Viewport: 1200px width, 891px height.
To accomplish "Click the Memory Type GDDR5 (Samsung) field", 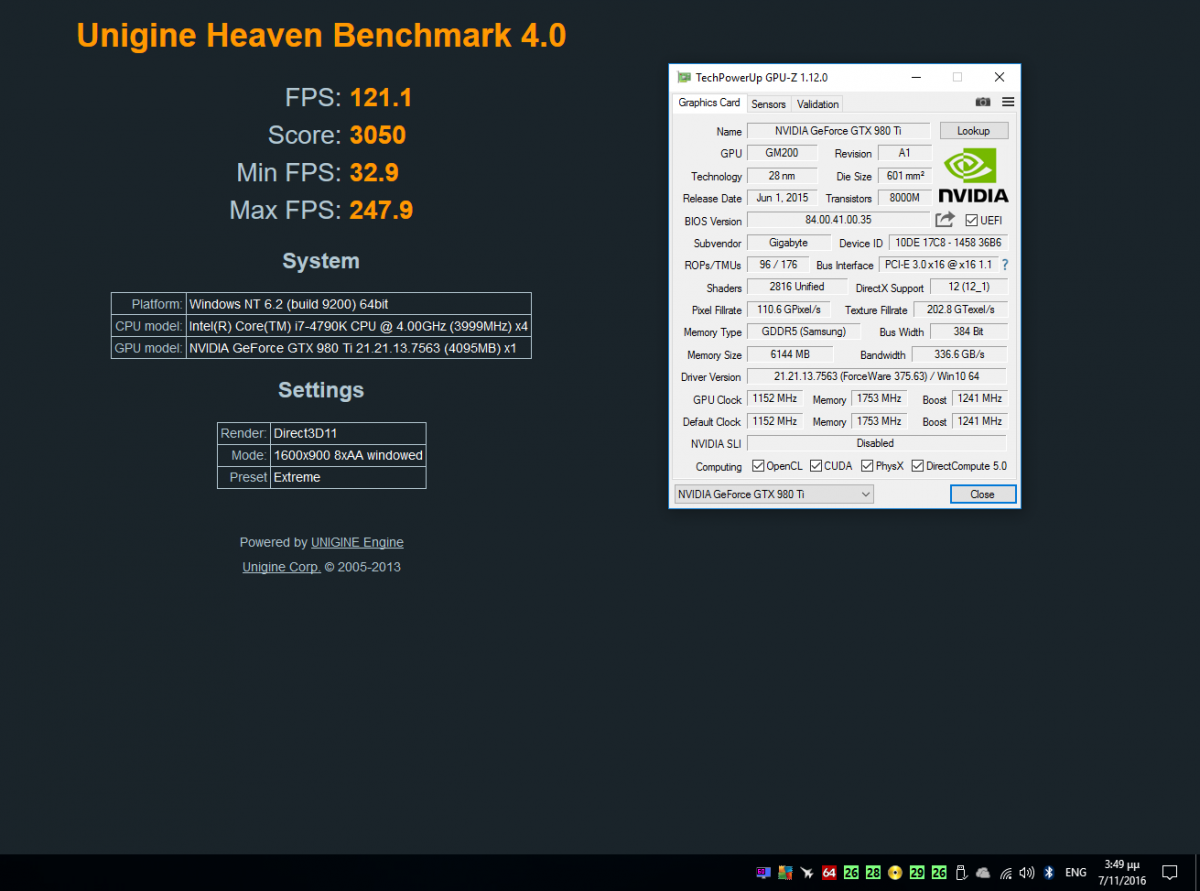I will pos(803,332).
